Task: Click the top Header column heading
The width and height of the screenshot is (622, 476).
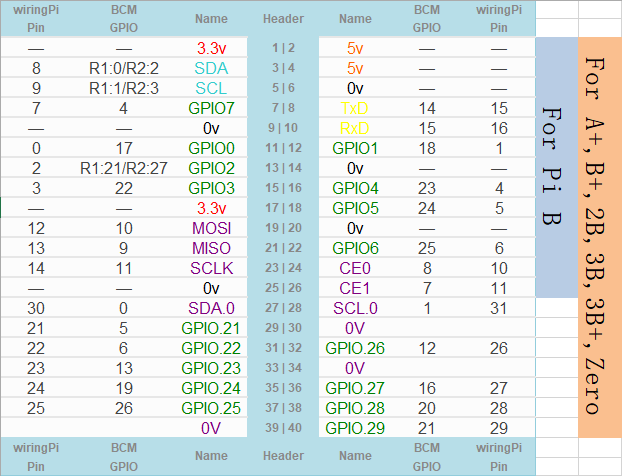Action: pos(283,19)
